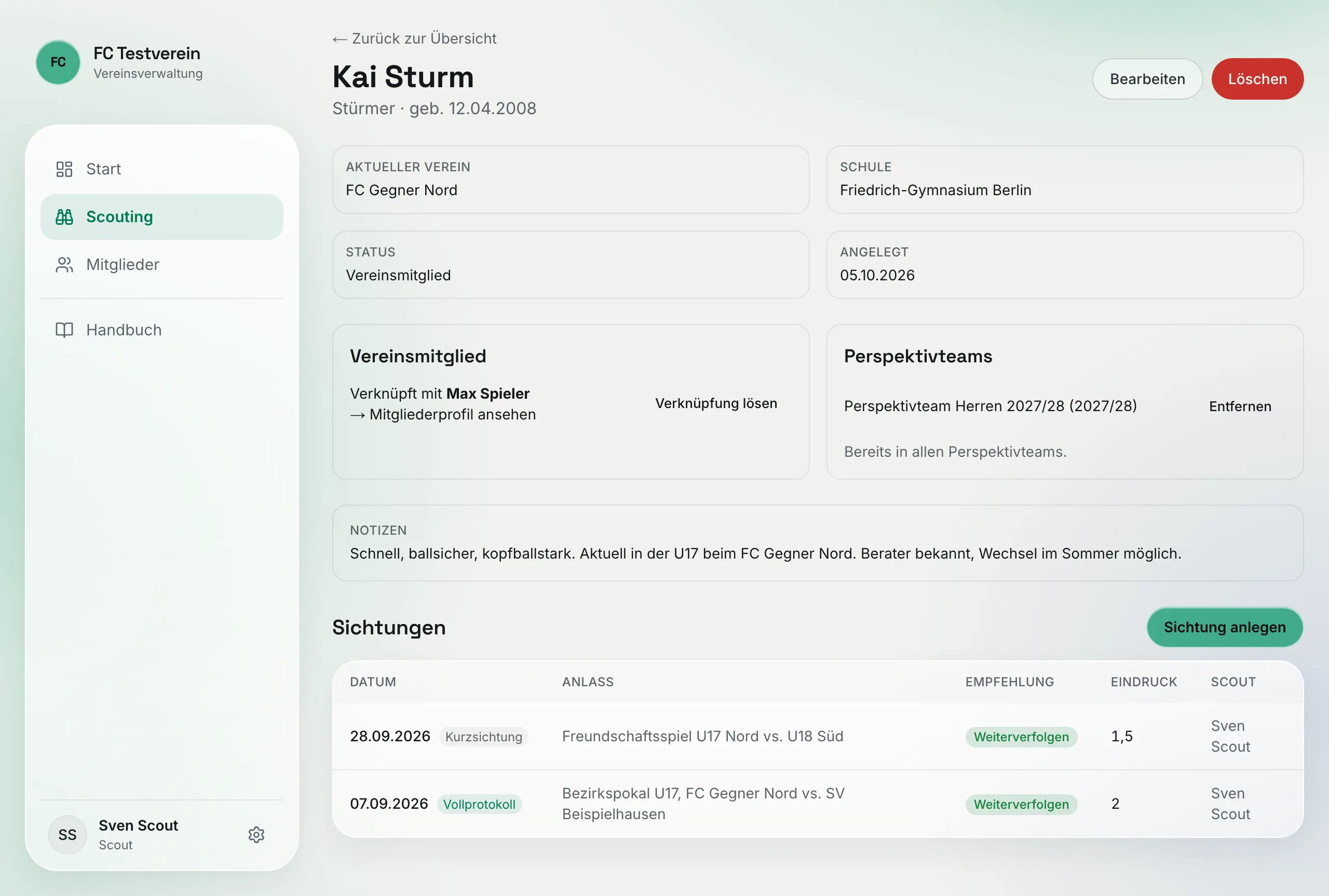Click 'Perspektivteam Herren 2027/28 (2027/28)' entry
The image size is (1329, 896).
[990, 406]
